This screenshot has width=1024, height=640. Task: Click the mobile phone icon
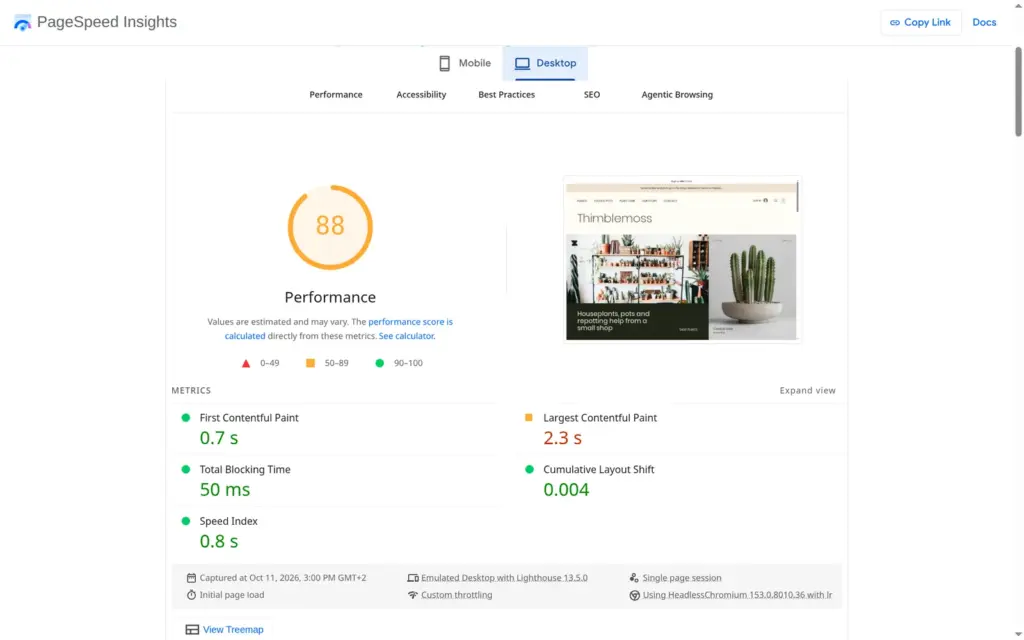(x=445, y=63)
